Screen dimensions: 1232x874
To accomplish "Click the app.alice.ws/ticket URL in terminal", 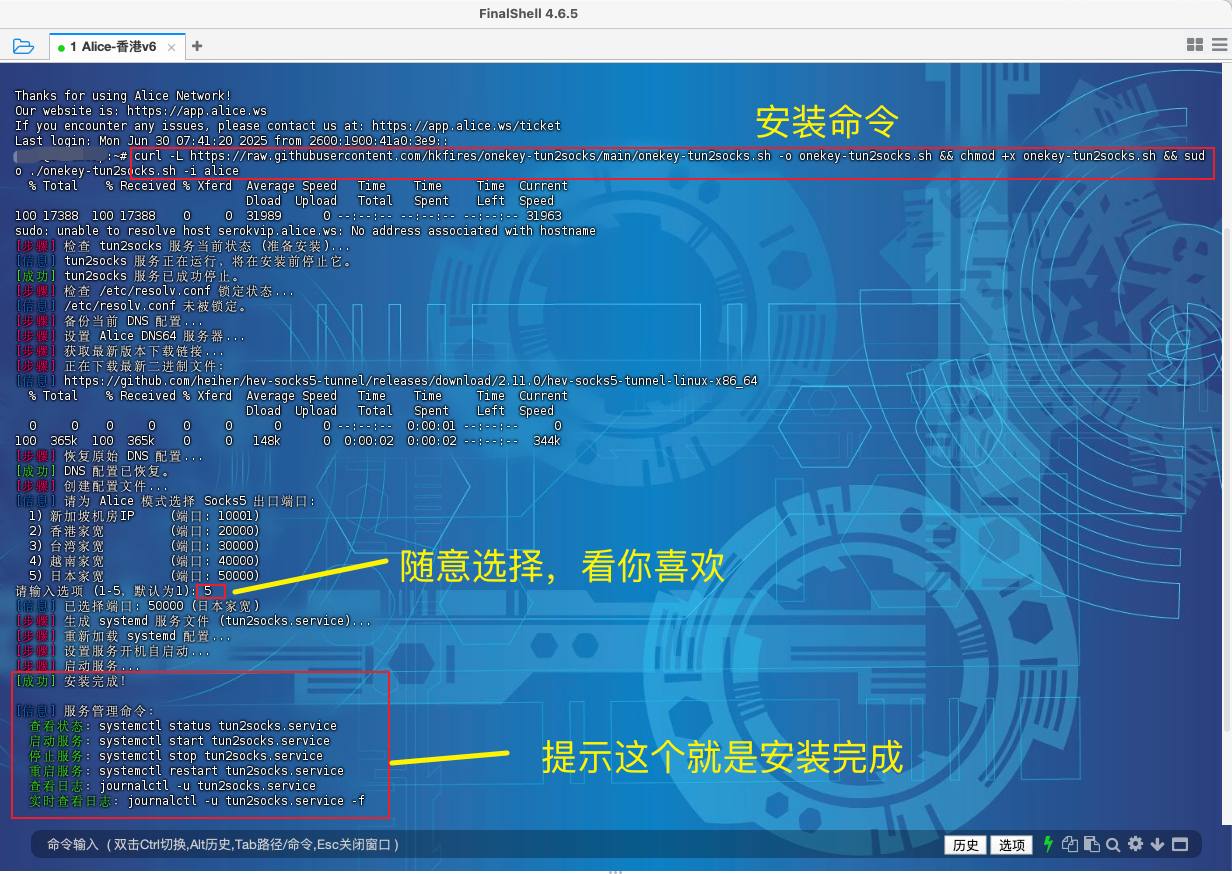I will (466, 126).
